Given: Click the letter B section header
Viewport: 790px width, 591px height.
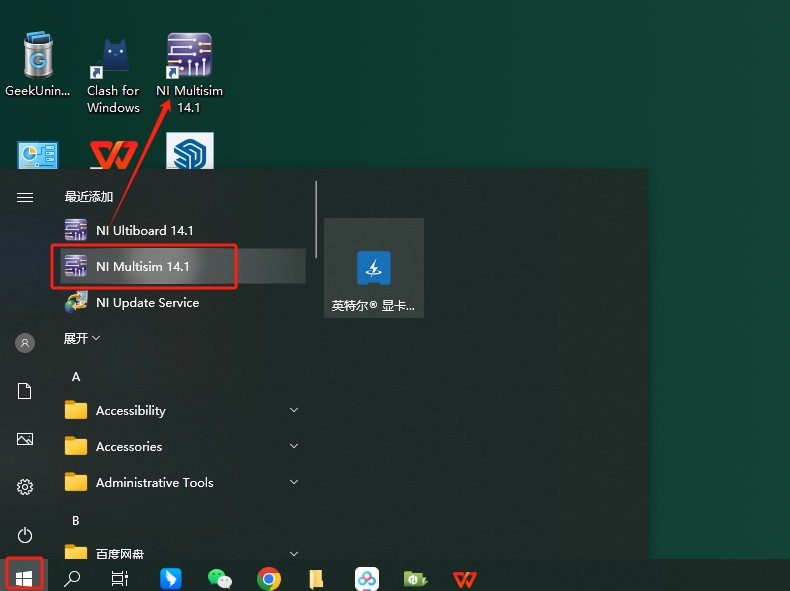Looking at the screenshot, I should pos(76,520).
